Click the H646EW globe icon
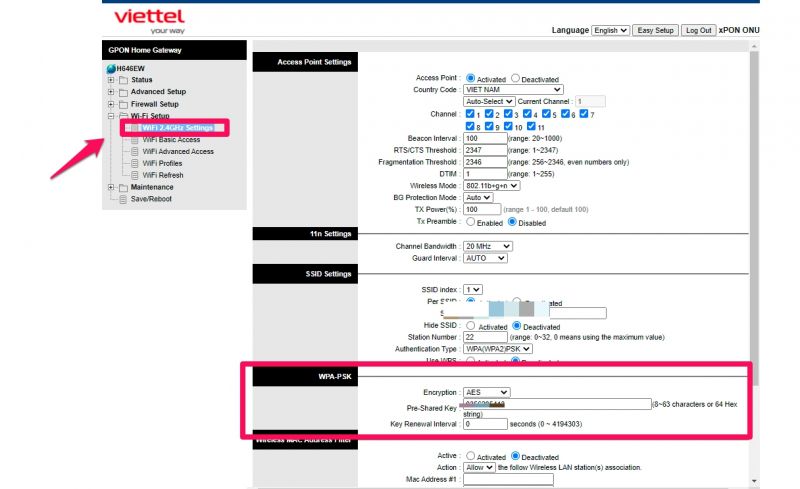This screenshot has width=800, height=489. tap(111, 68)
